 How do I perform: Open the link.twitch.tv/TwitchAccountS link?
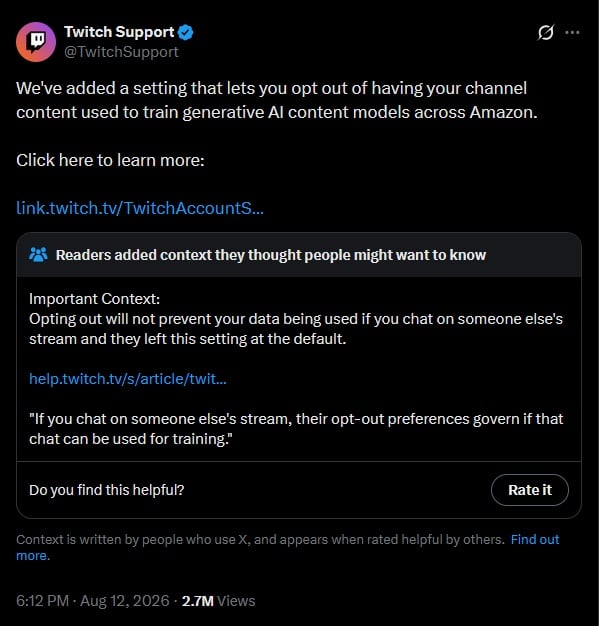tap(140, 208)
